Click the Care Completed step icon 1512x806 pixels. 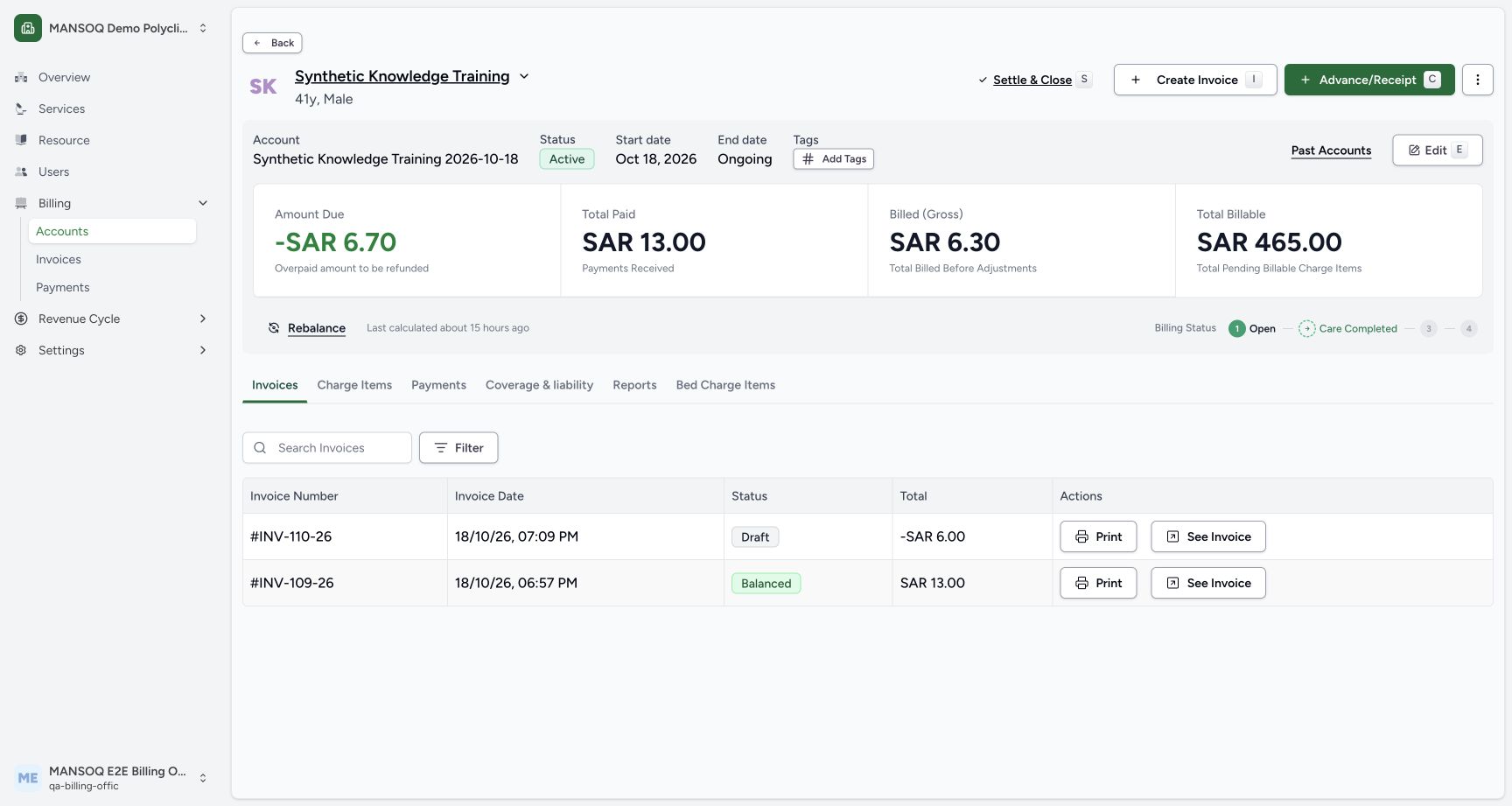tap(1306, 329)
